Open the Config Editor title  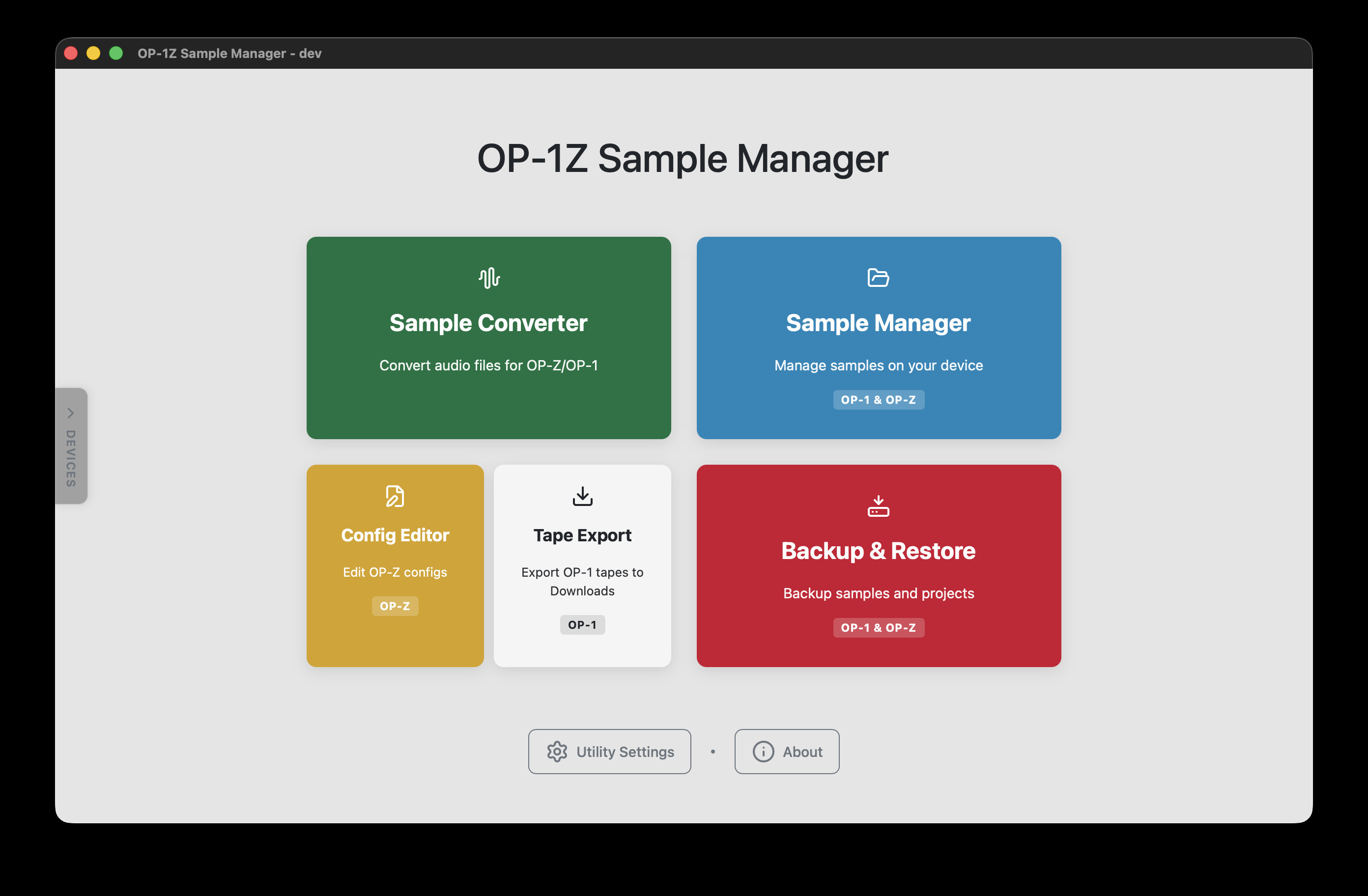[x=395, y=535]
